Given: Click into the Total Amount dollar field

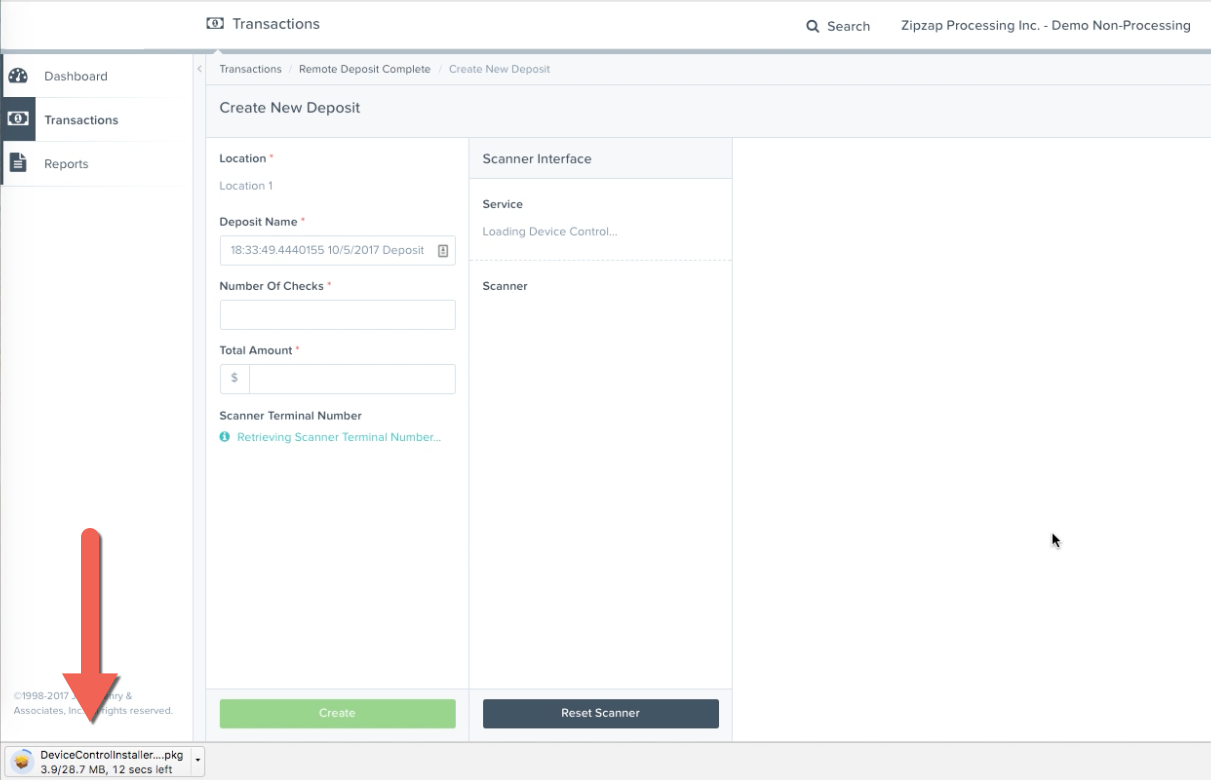Looking at the screenshot, I should pos(351,379).
